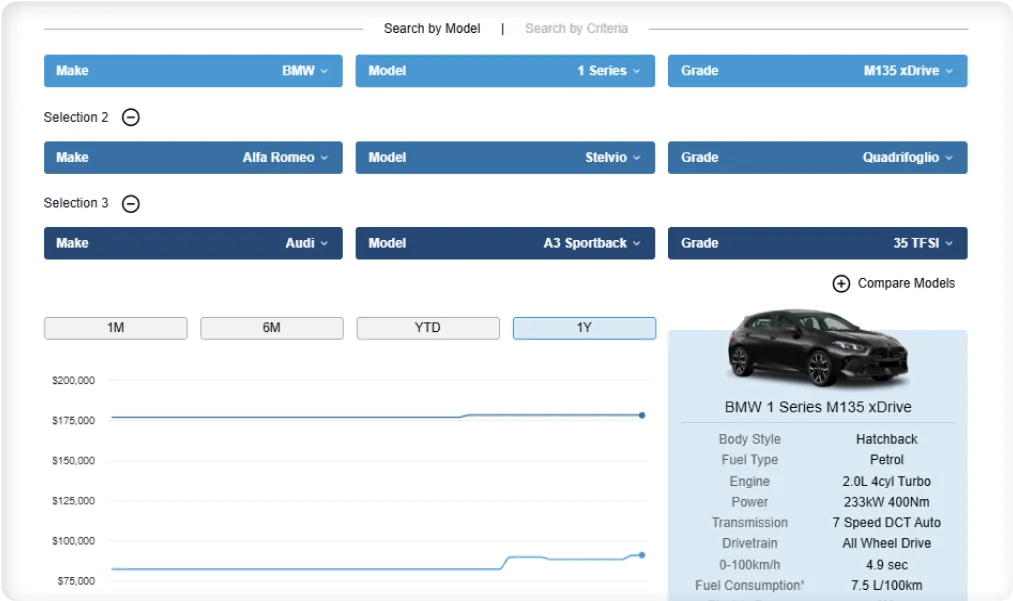Screen dimensions: 1013x601
Task: Click the $175,000 axis label
Action: [73, 421]
